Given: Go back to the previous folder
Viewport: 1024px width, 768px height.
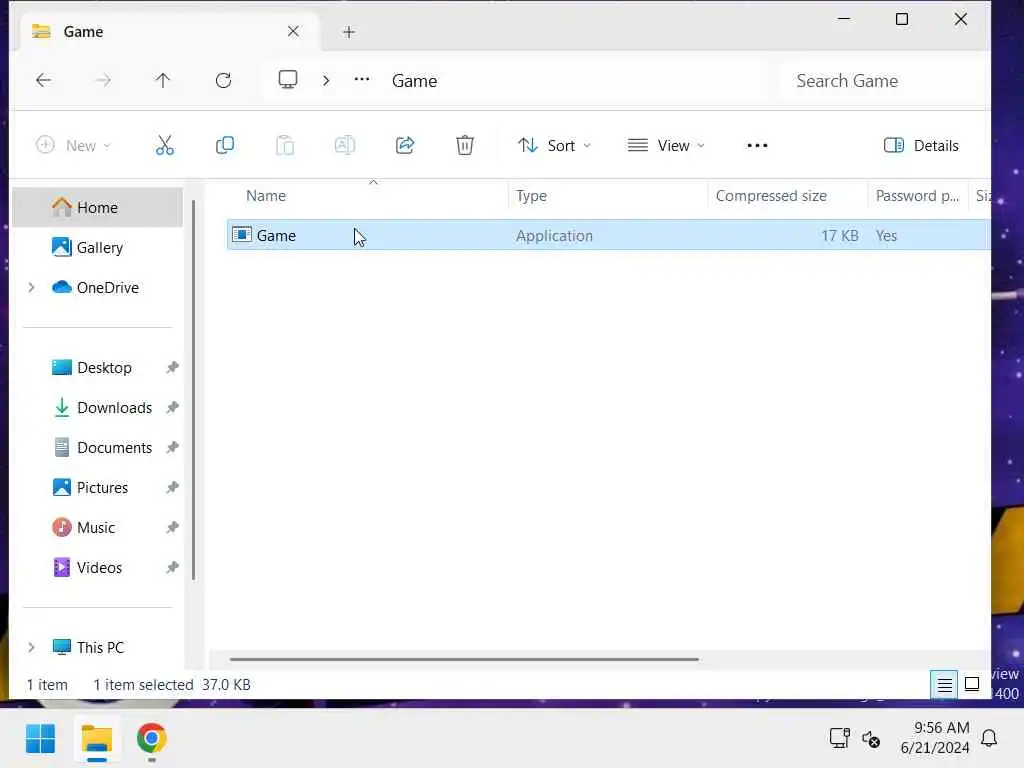Looking at the screenshot, I should point(44,80).
